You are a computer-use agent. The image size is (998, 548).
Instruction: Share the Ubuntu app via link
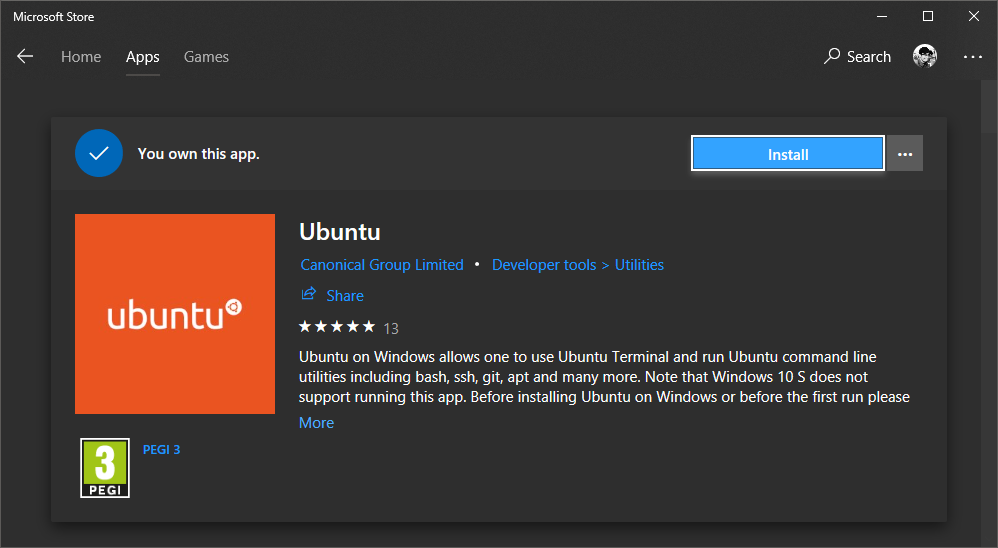coord(345,295)
